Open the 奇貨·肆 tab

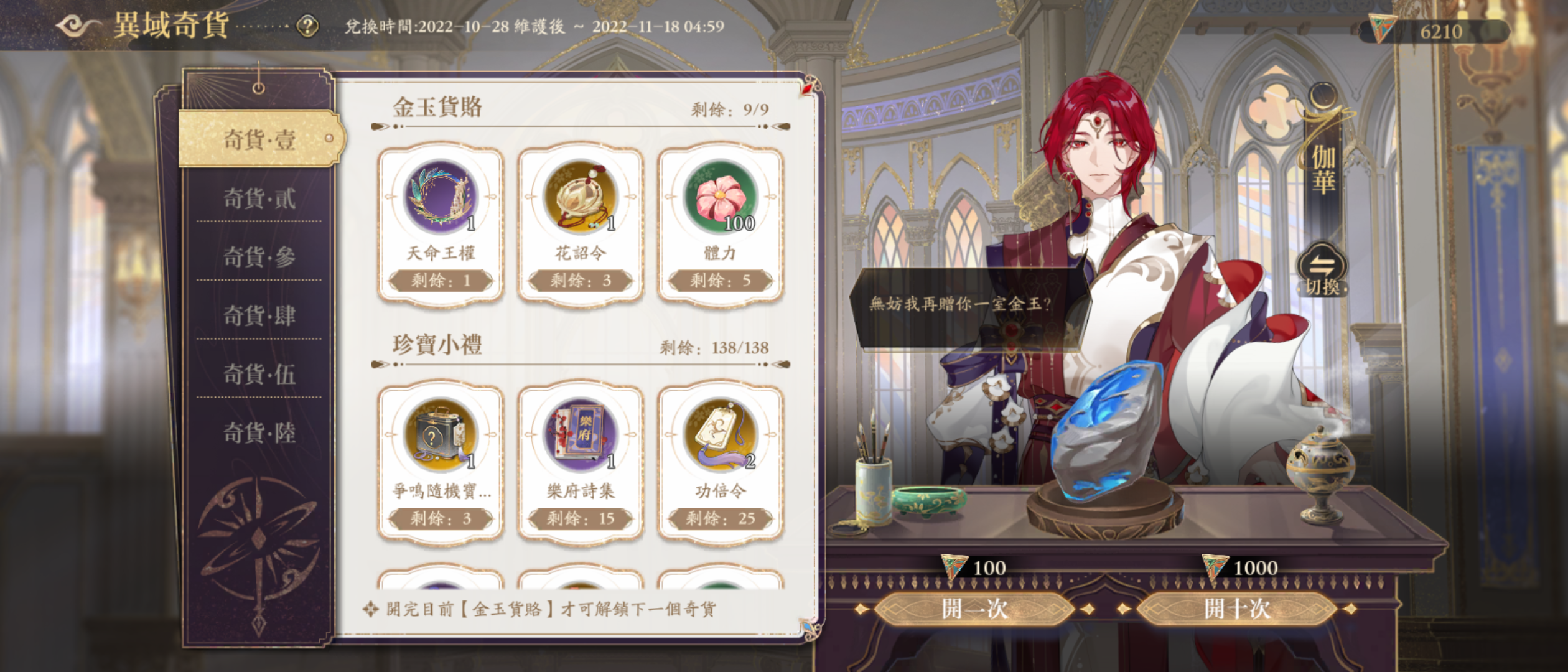tap(259, 315)
